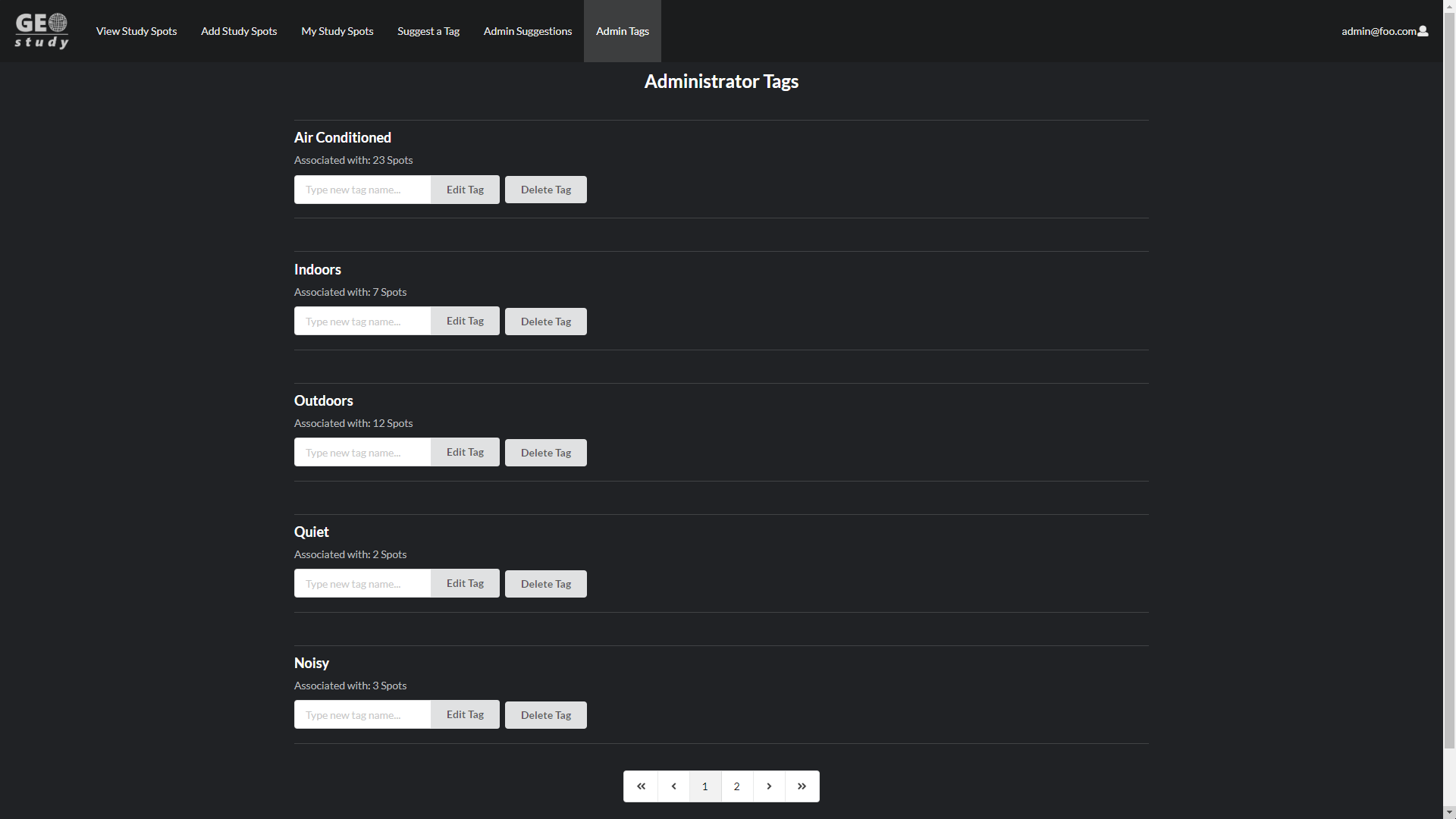Select My Study Spots navigation link
The height and width of the screenshot is (819, 1456).
click(x=337, y=31)
